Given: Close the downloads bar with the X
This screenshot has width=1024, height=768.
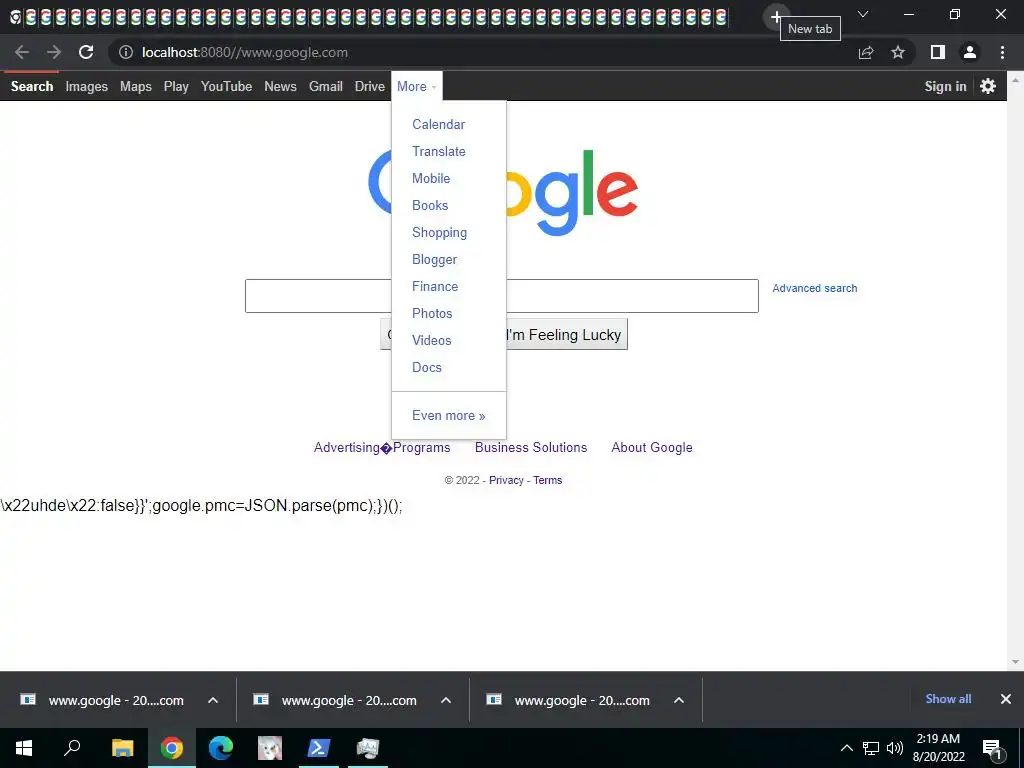Looking at the screenshot, I should click(1006, 699).
